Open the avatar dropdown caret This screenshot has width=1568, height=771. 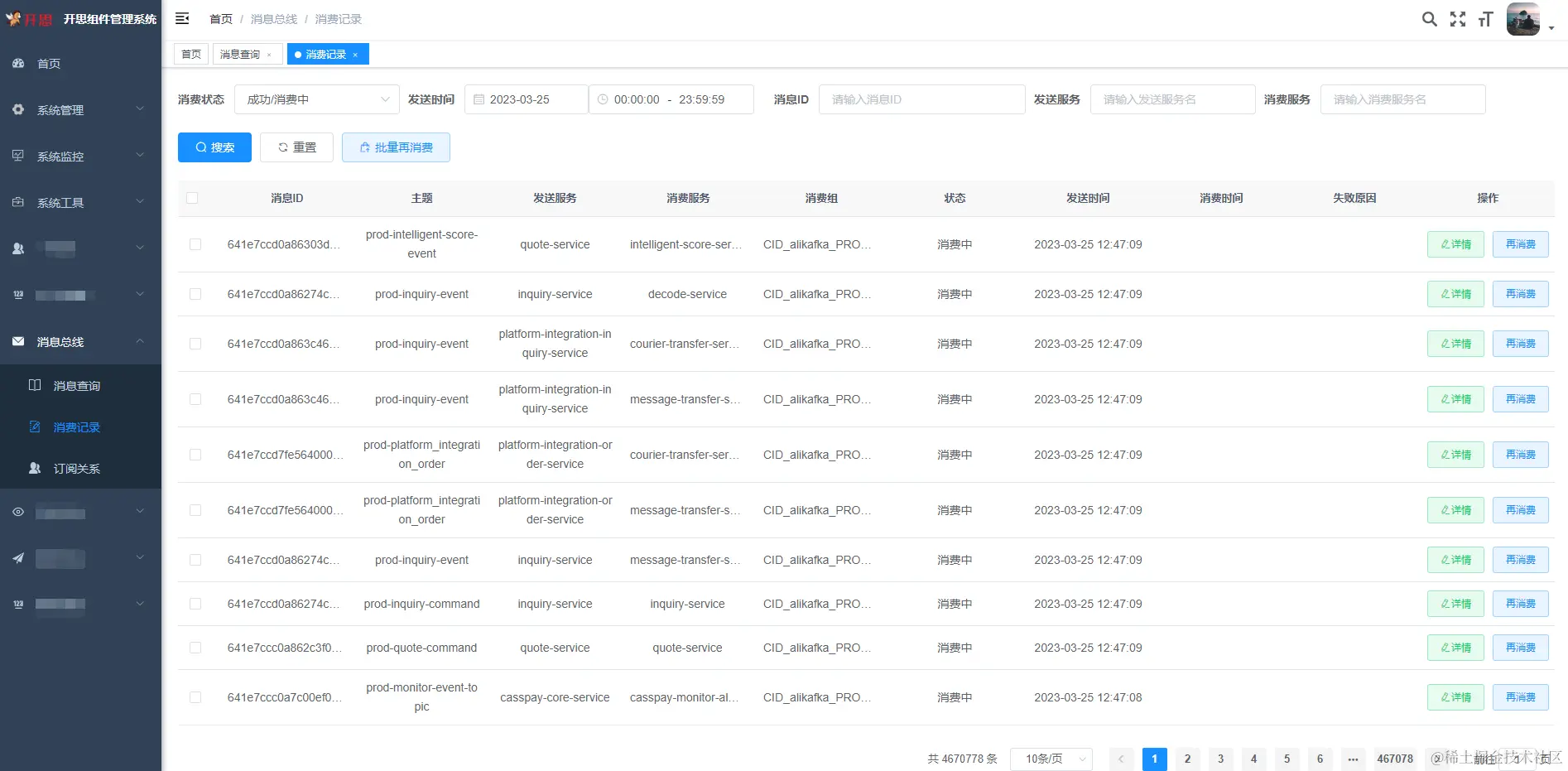(1551, 27)
